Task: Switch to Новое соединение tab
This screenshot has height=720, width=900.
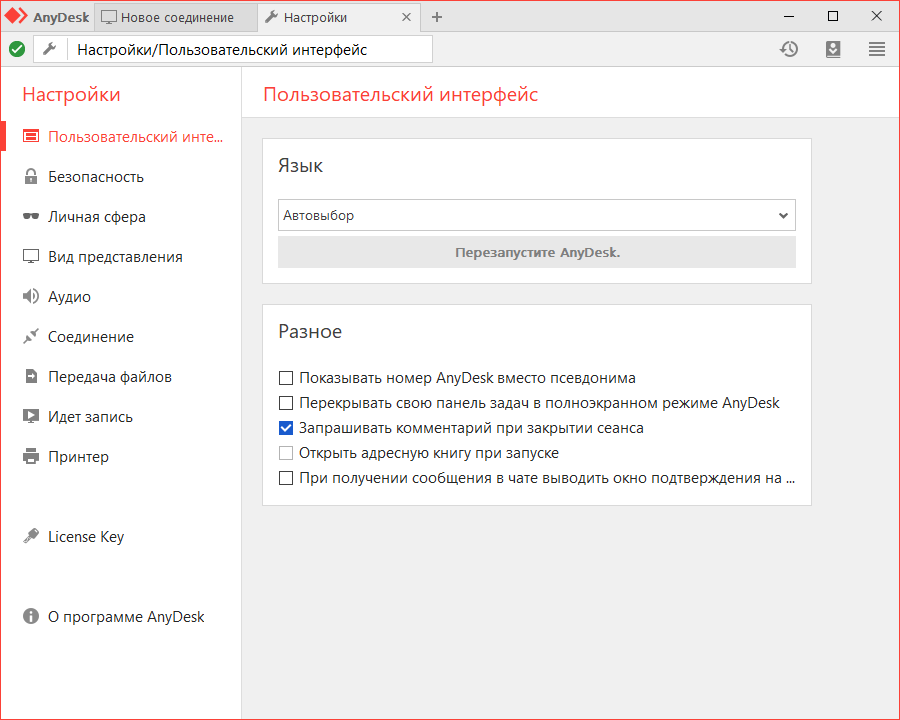Action: coord(175,17)
